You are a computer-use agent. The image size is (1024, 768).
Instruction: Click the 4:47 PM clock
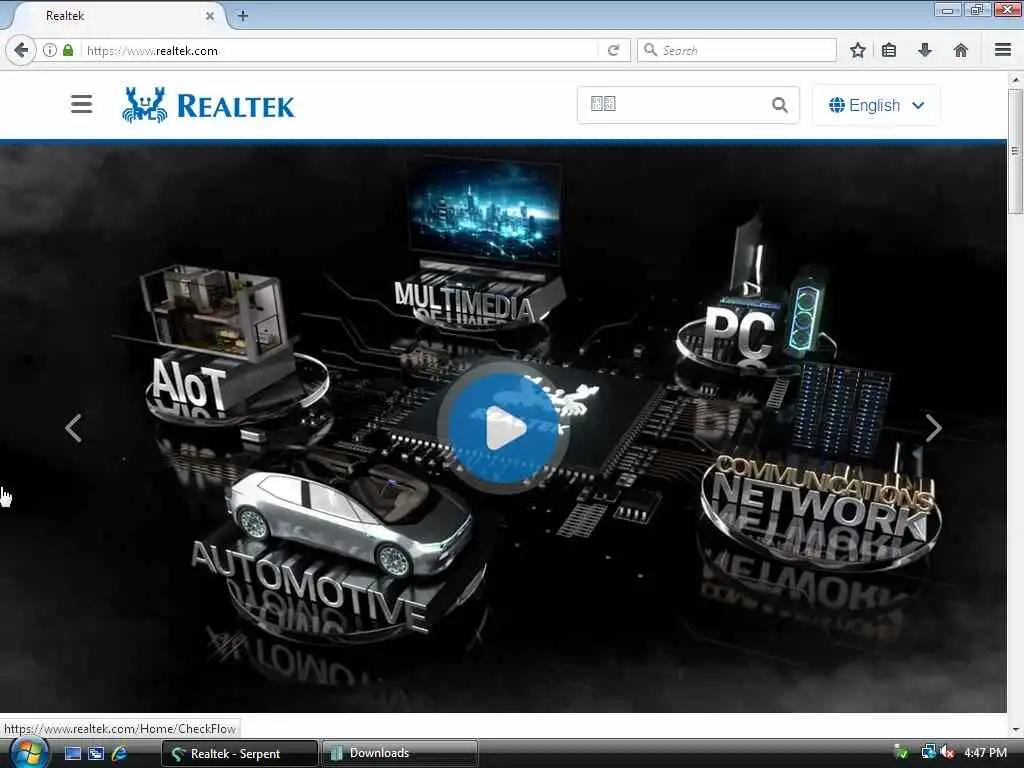click(985, 753)
